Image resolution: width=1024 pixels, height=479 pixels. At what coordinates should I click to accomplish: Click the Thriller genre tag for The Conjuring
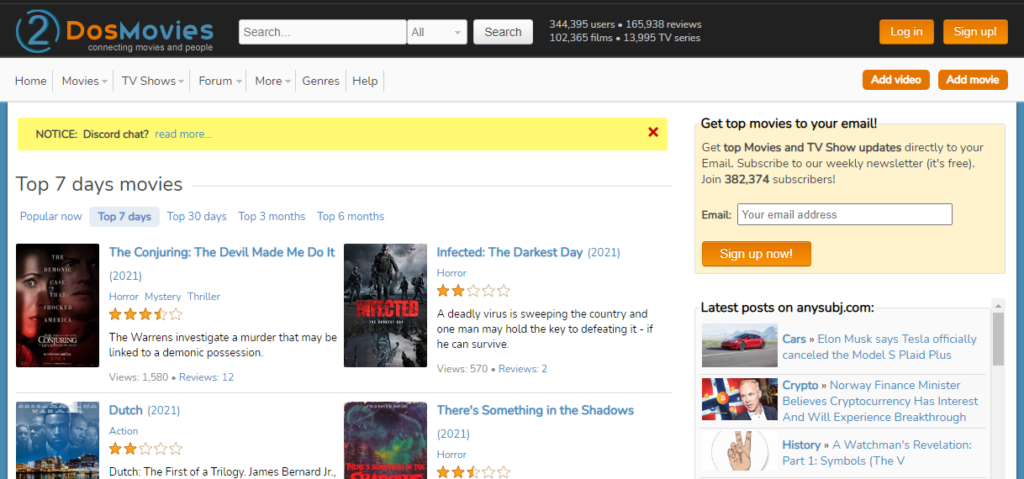[204, 297]
